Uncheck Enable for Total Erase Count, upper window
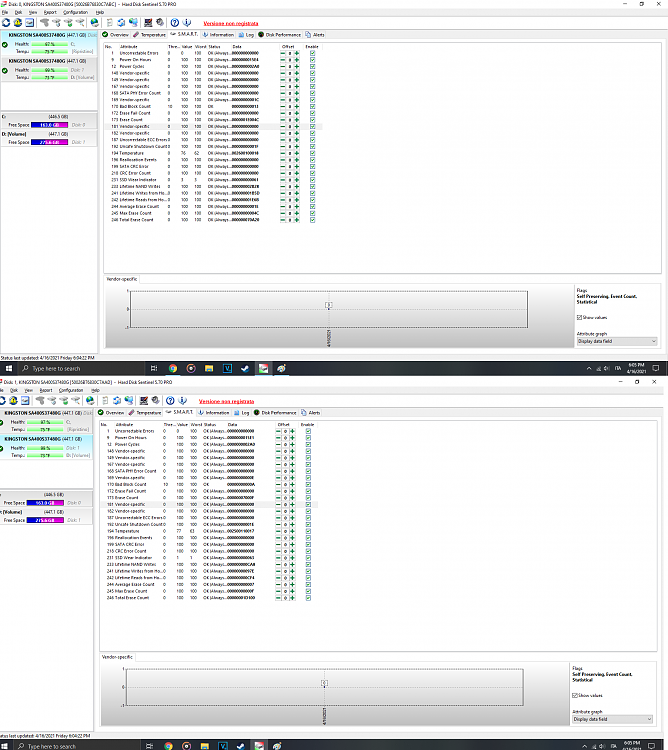 (x=312, y=220)
